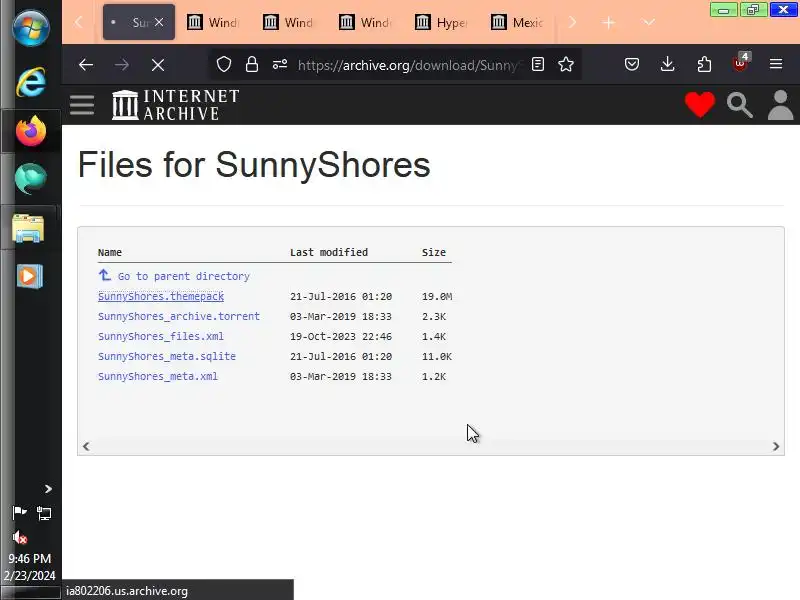Download SunnyShores.themepack
This screenshot has width=800, height=600.
point(161,296)
